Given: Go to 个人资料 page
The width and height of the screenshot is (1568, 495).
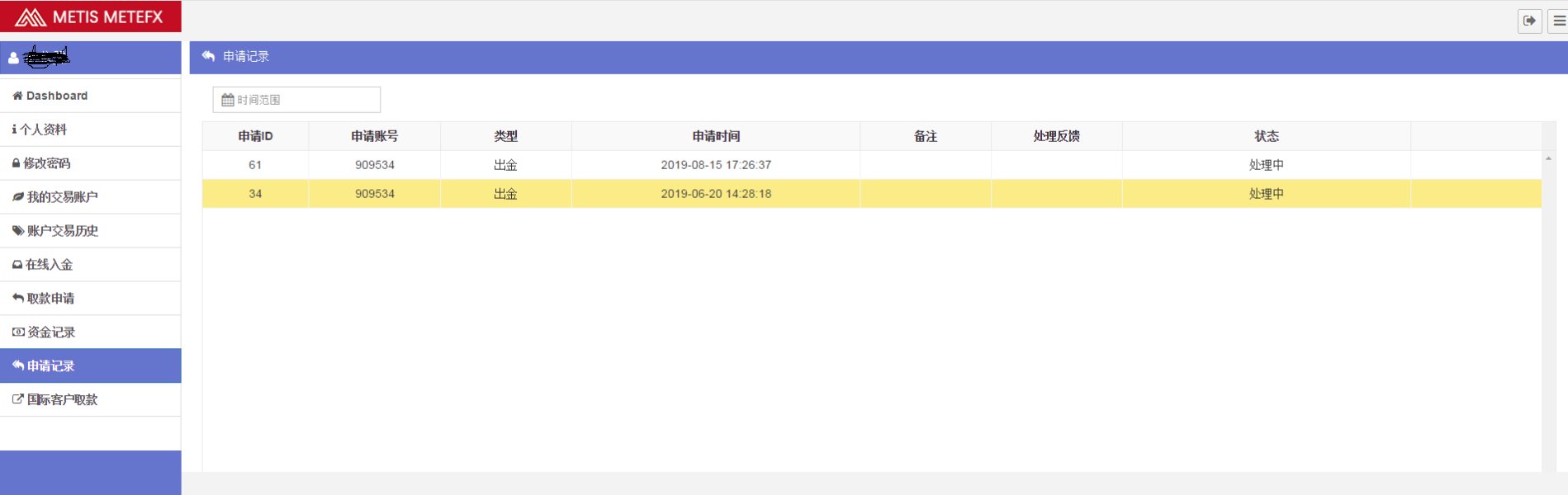Looking at the screenshot, I should point(91,130).
